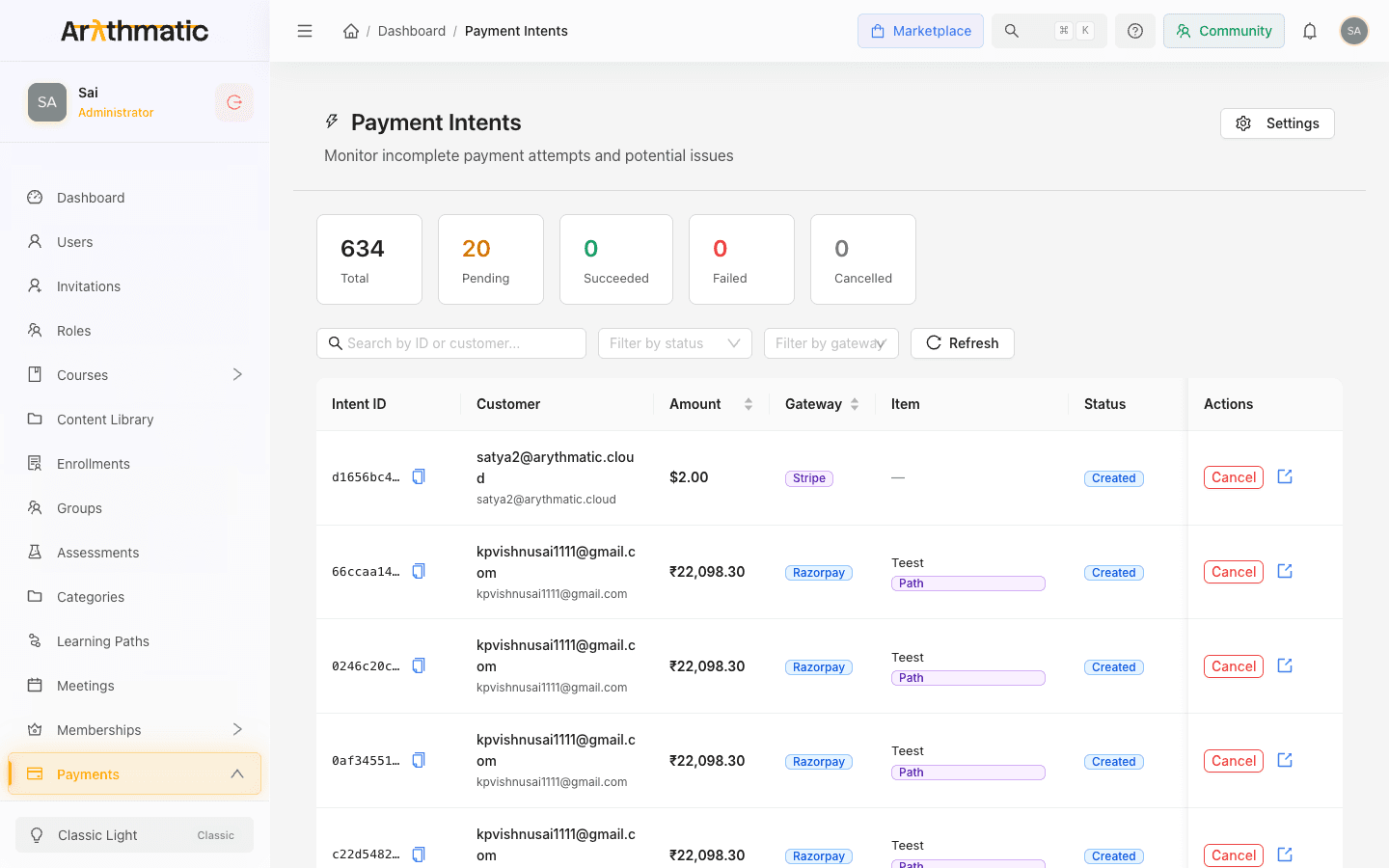Viewport: 1389px width, 868px height.
Task: Open Assessments in the sidebar
Action: coord(135,553)
